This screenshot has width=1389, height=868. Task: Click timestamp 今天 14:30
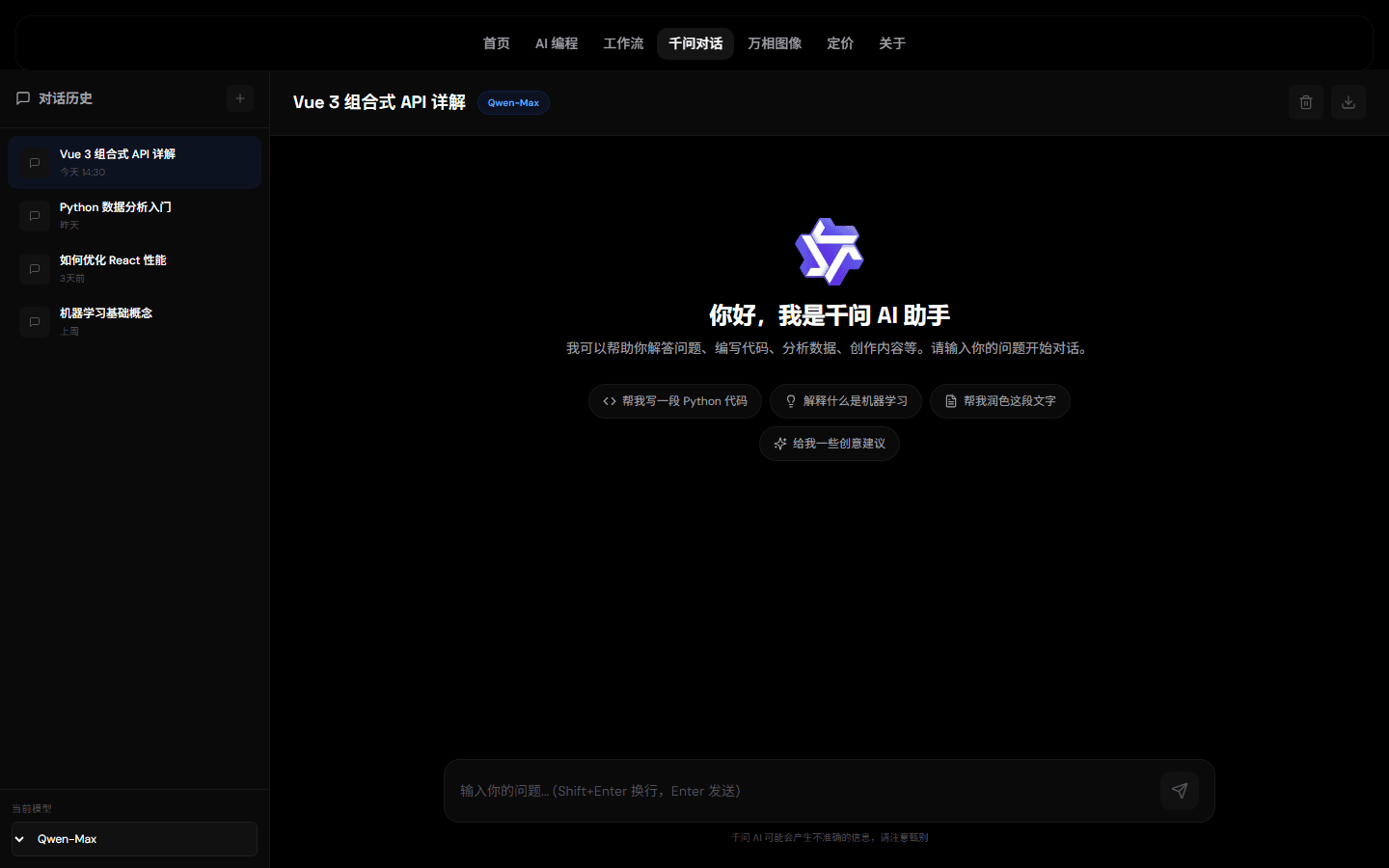[82, 173]
